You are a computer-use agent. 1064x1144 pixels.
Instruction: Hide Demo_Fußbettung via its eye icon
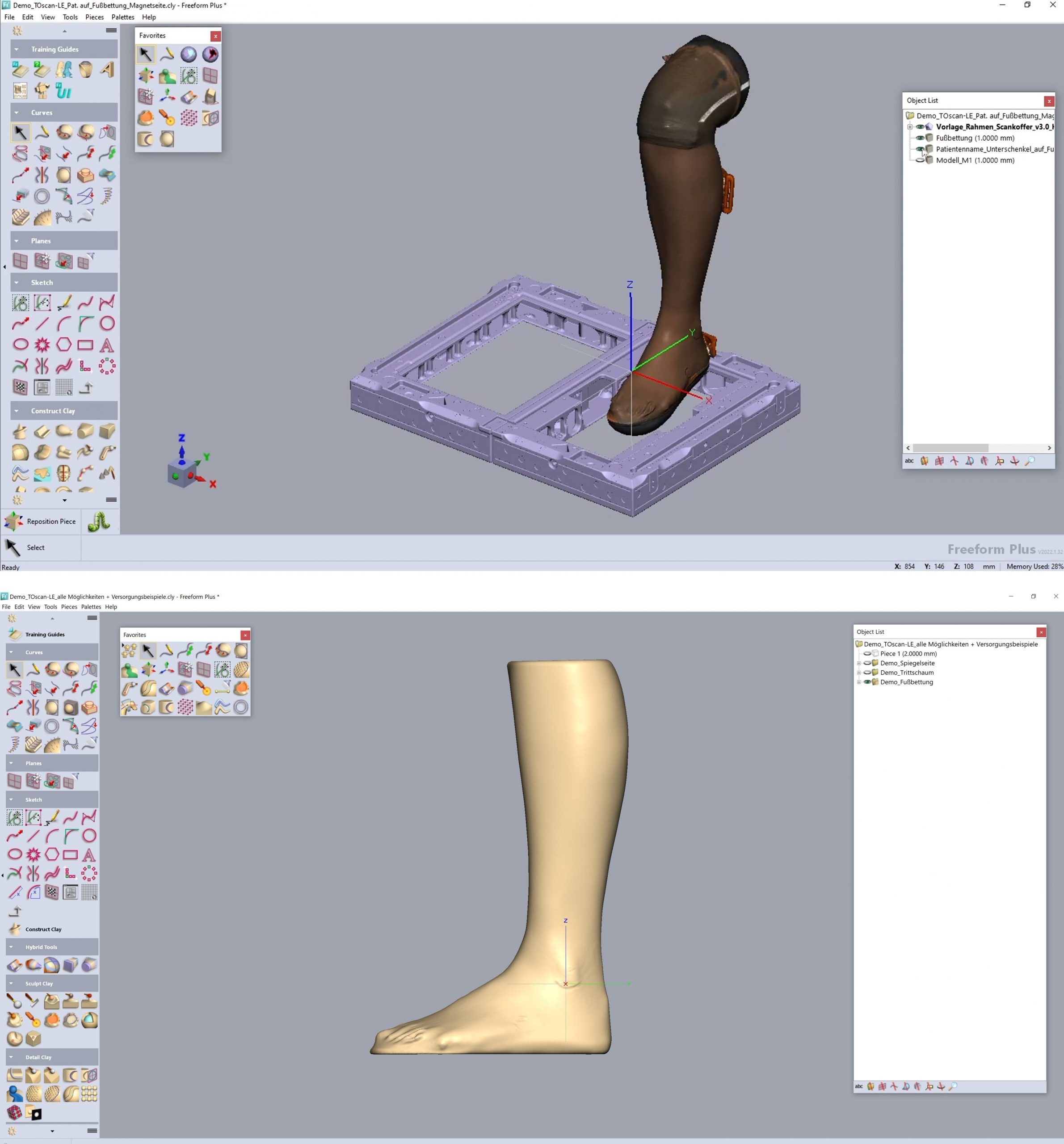point(867,682)
